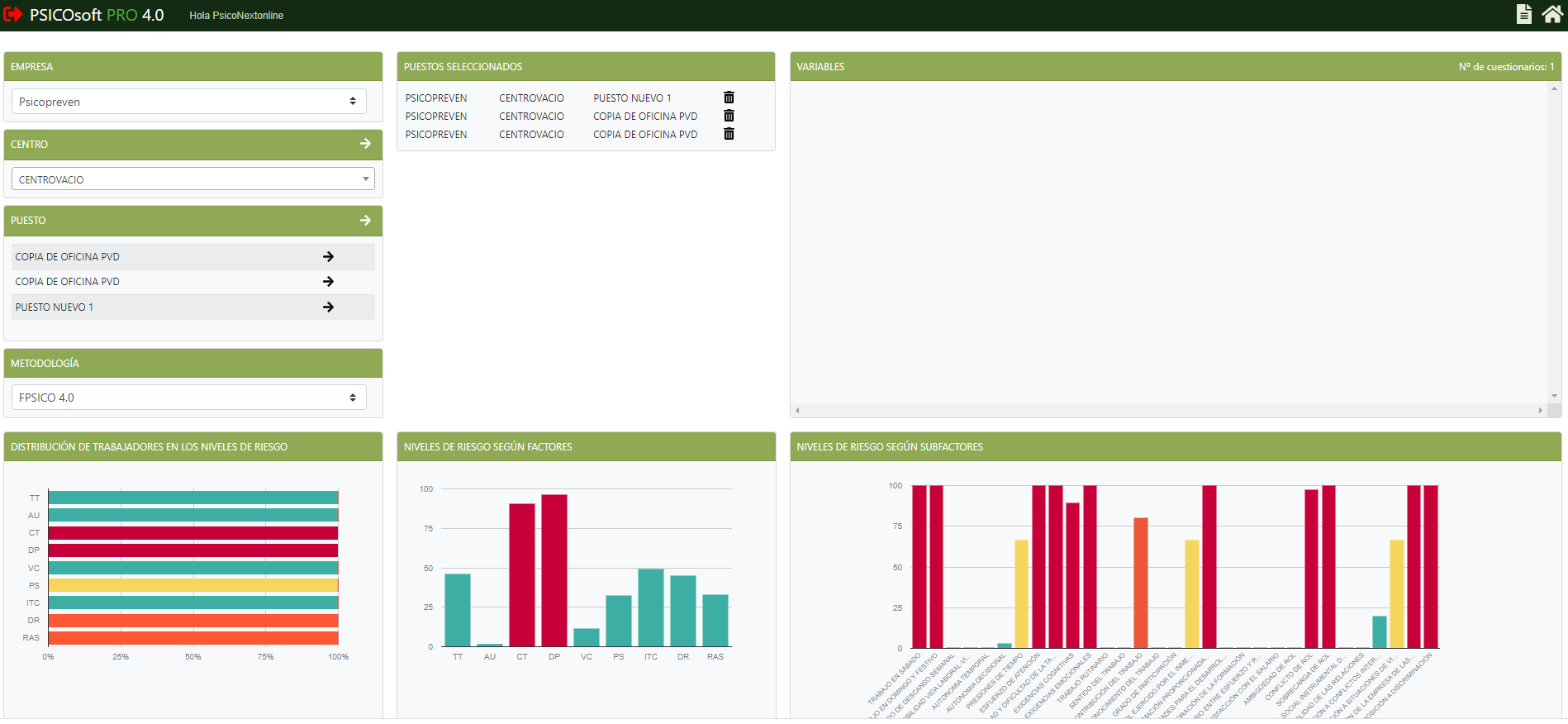Click the orange RAS bar in distribution chart
Screen dimensions: 1568x724
click(193, 637)
